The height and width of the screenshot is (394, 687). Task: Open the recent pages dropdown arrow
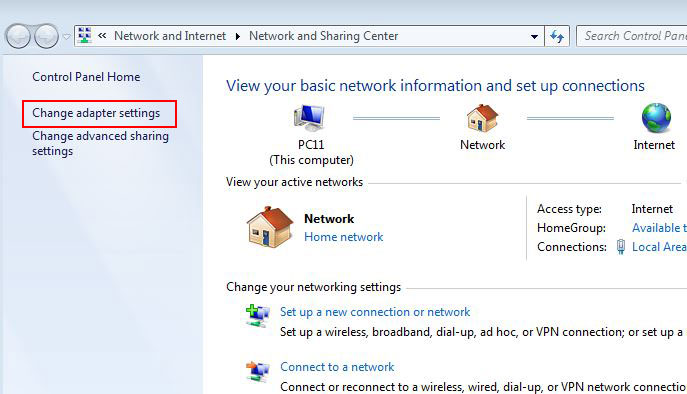(x=66, y=36)
